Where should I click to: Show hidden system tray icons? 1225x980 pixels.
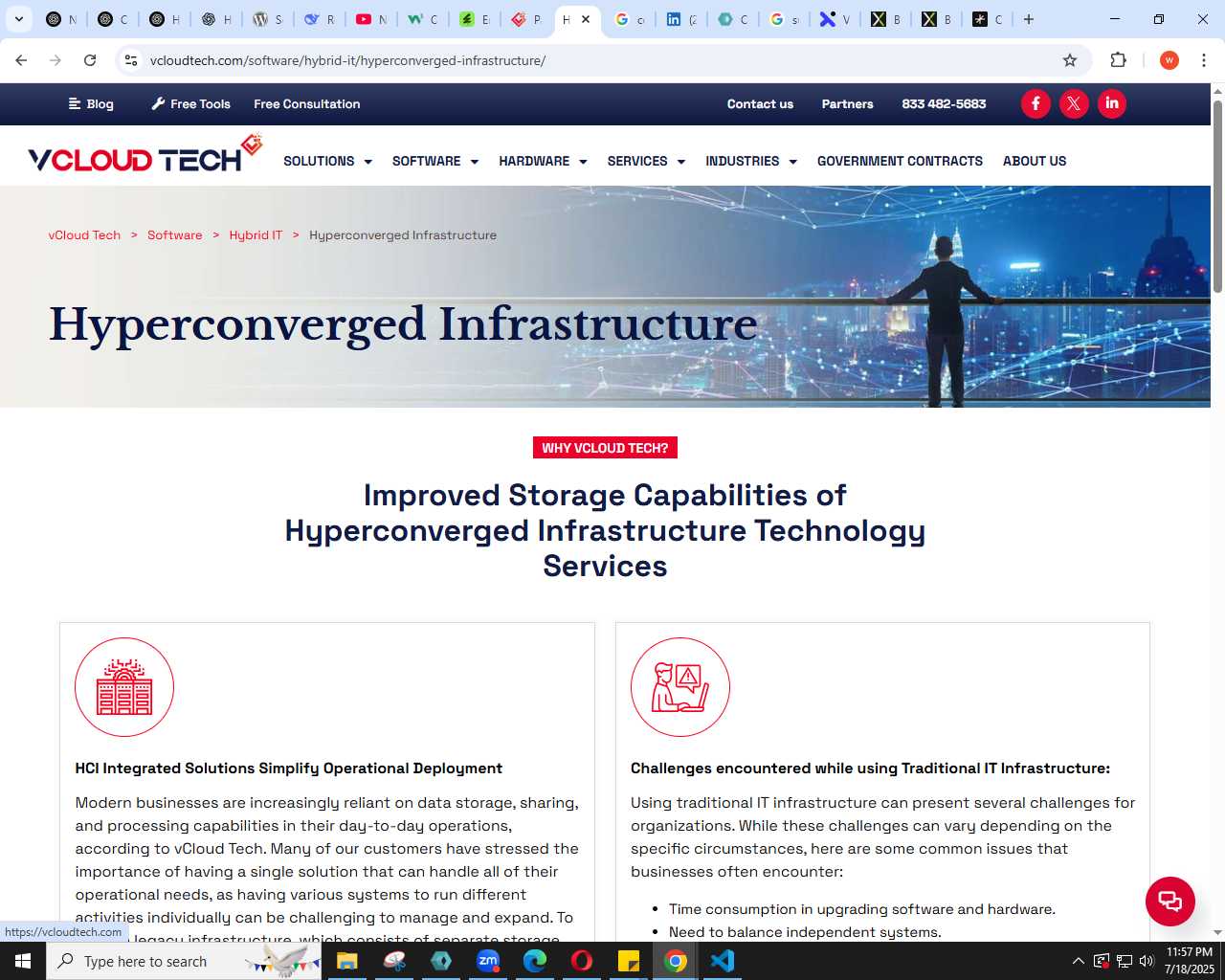tap(1079, 961)
